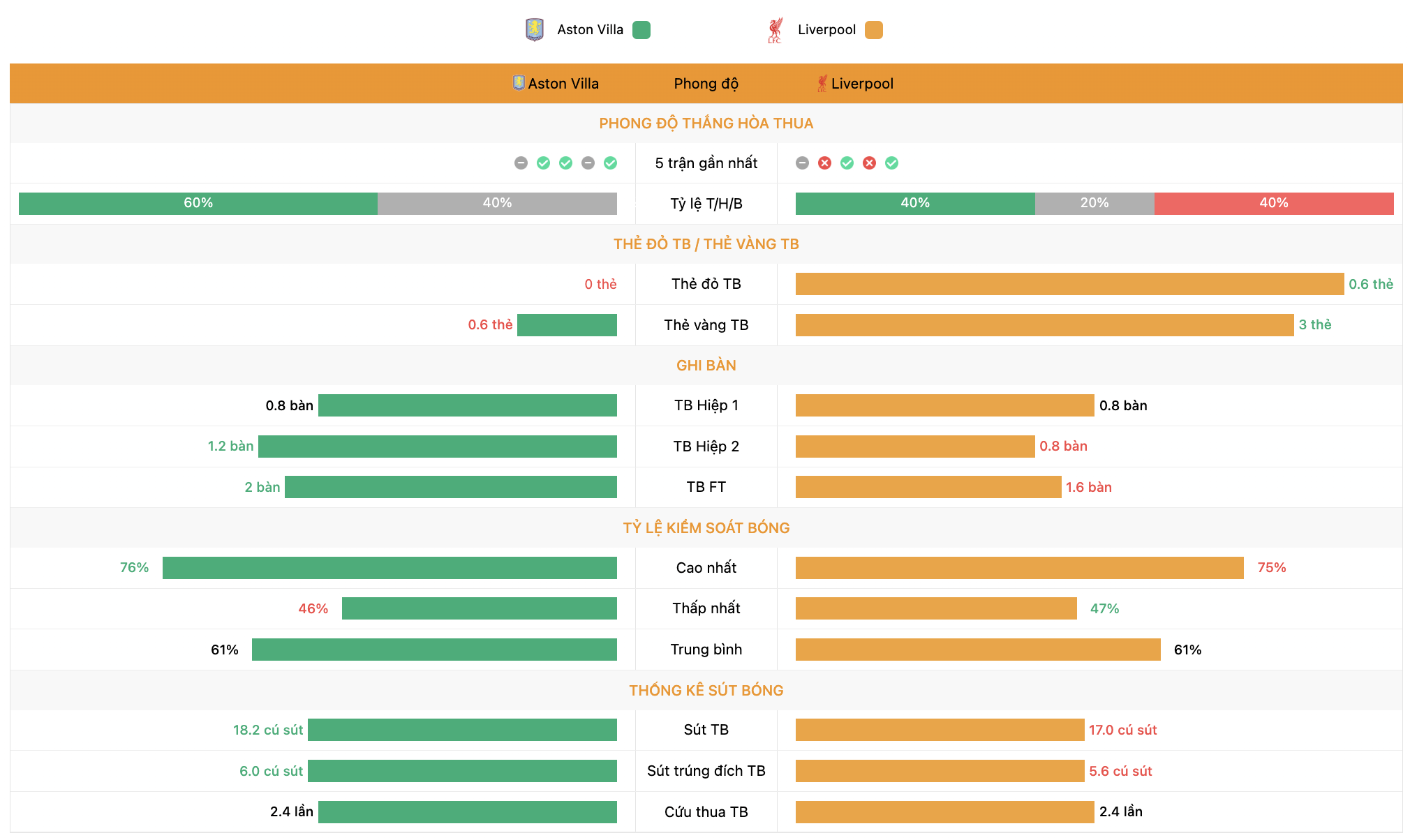Image resolution: width=1410 pixels, height=840 pixels.
Task: Click the THẺ ĐỎ TB / THẺ VÀNG TB section title
Action: [706, 244]
